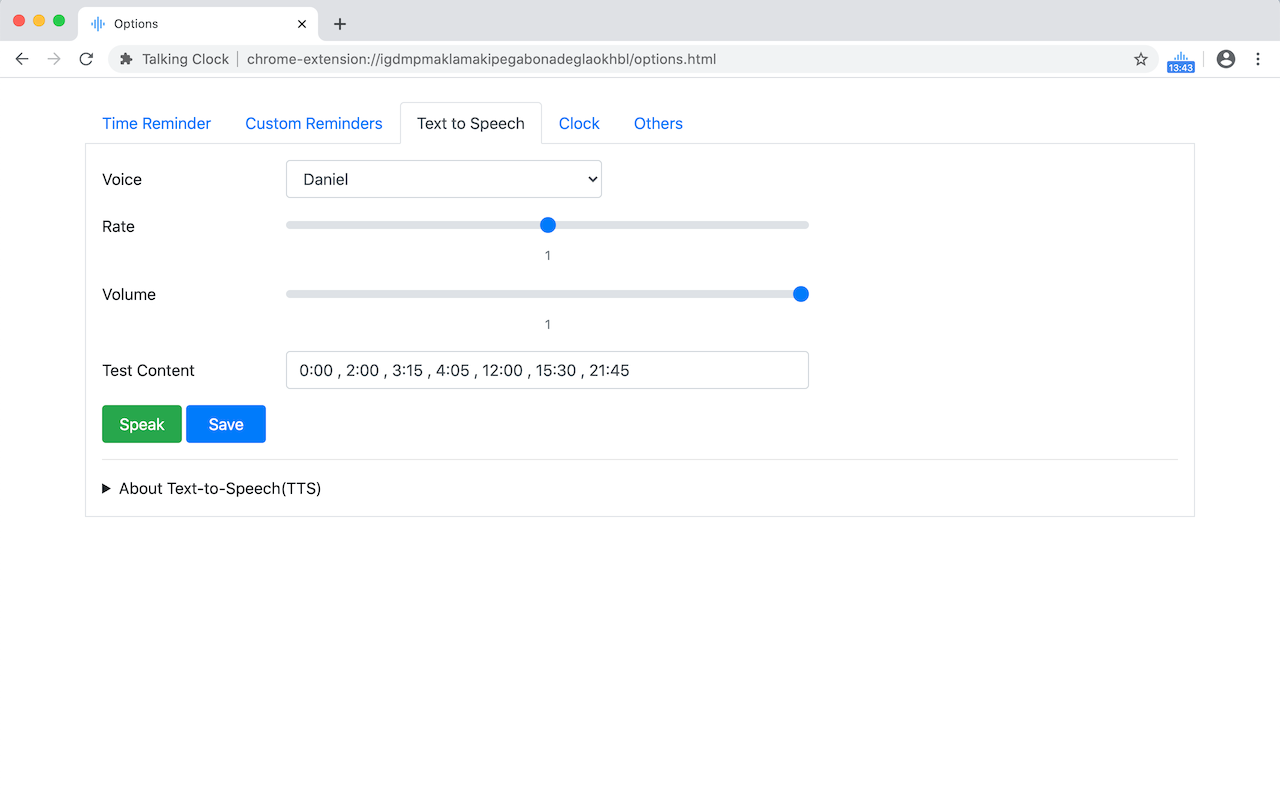
Task: Click the Rate slider handle
Action: tap(548, 225)
